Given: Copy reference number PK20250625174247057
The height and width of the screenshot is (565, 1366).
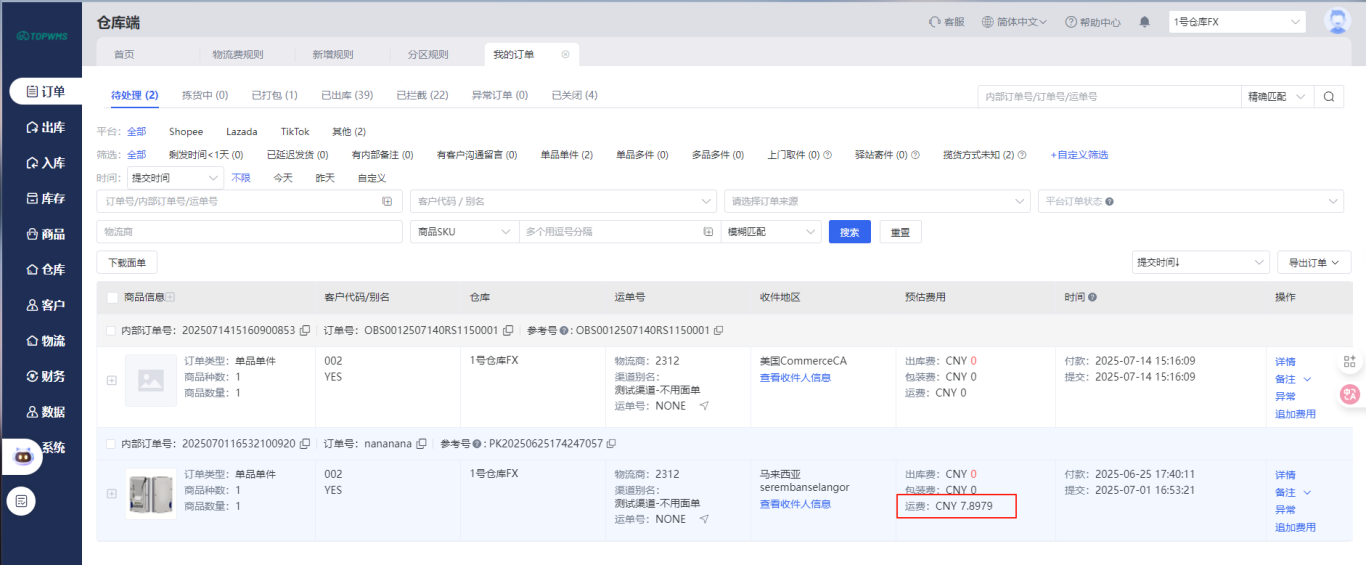Looking at the screenshot, I should pos(611,443).
